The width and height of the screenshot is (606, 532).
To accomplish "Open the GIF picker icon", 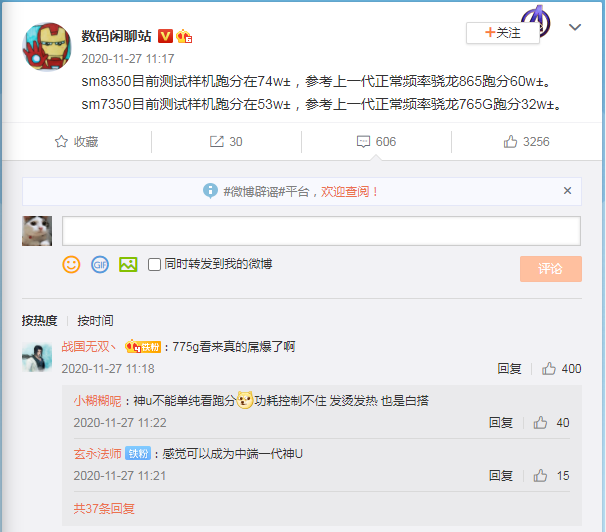I will click(100, 265).
